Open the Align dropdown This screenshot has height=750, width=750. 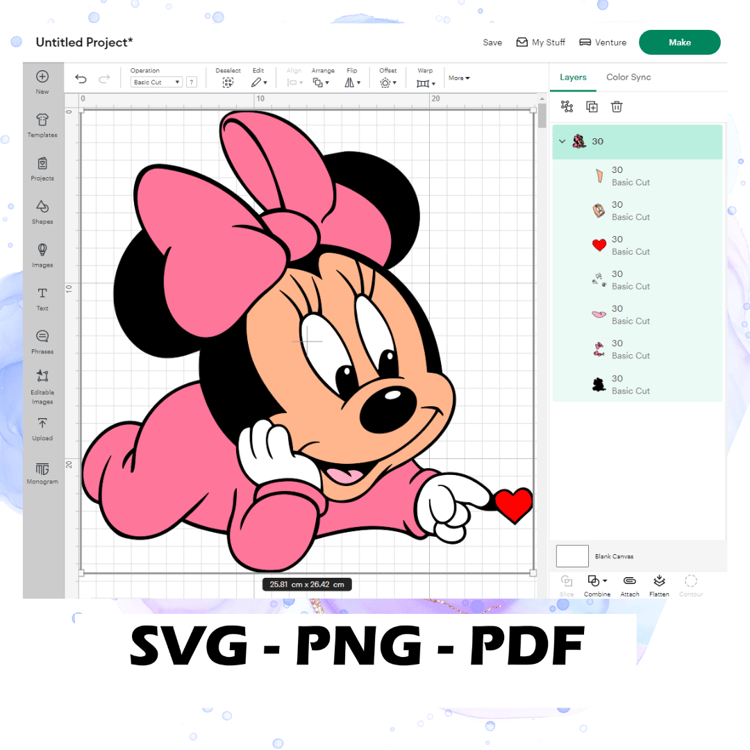(x=294, y=83)
